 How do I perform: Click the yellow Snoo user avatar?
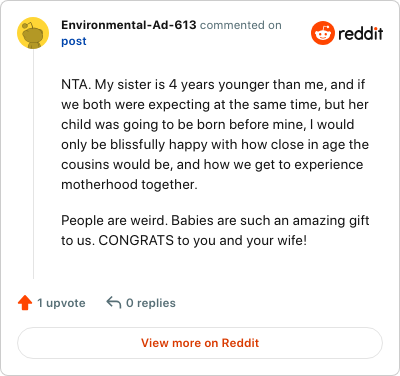(33, 33)
